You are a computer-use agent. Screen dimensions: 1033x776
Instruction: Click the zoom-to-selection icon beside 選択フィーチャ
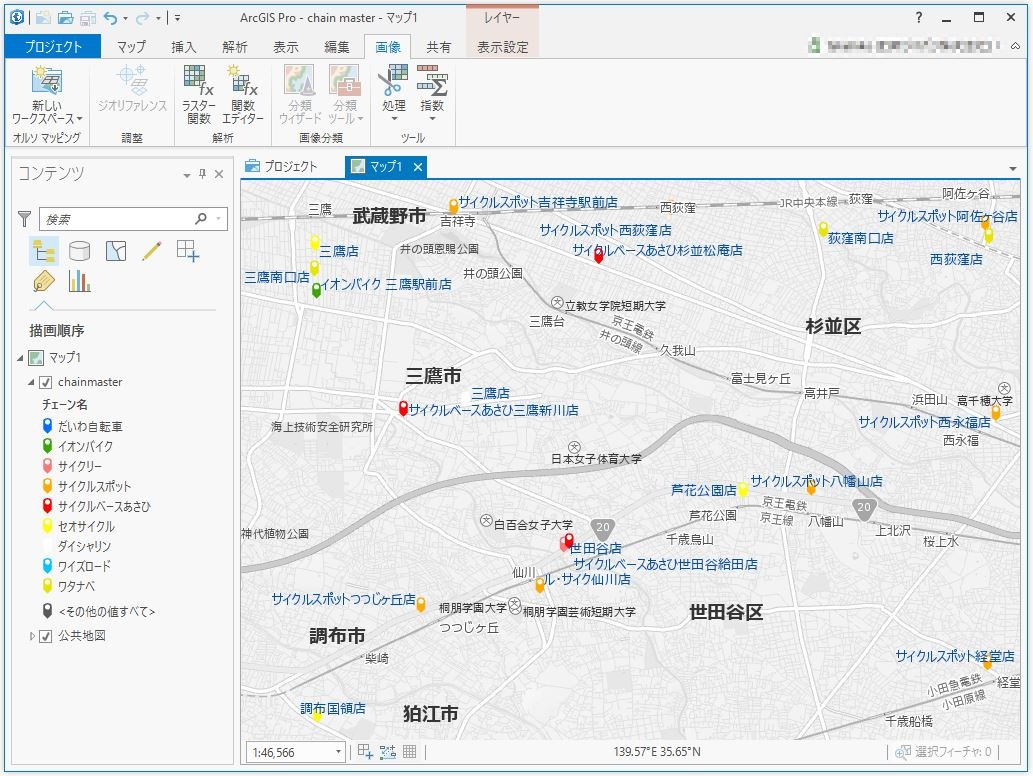tap(903, 752)
